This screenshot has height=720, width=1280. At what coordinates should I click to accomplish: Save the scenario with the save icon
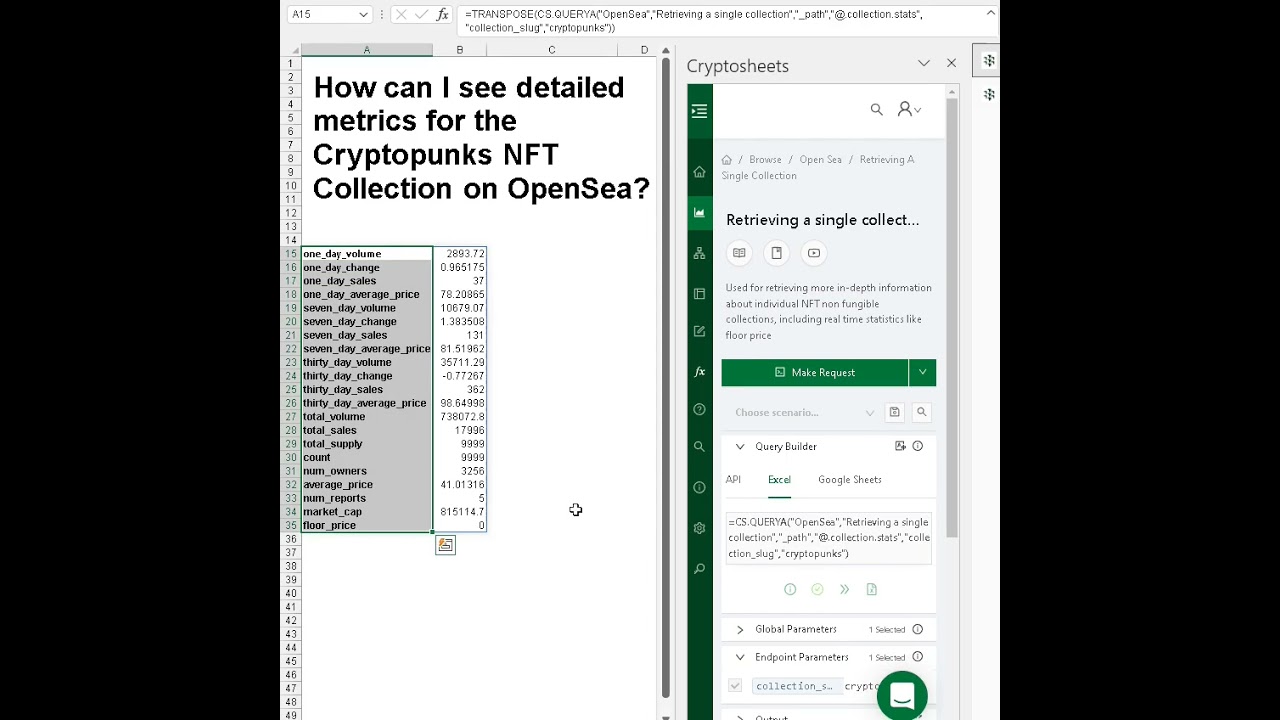point(894,412)
